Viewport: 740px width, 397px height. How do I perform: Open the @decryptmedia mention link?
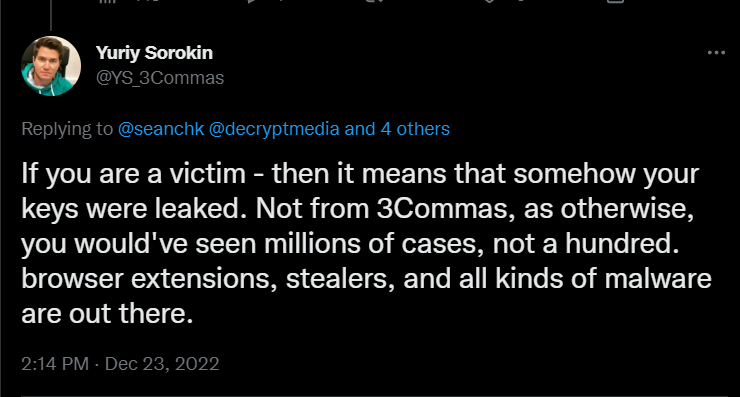click(x=274, y=129)
